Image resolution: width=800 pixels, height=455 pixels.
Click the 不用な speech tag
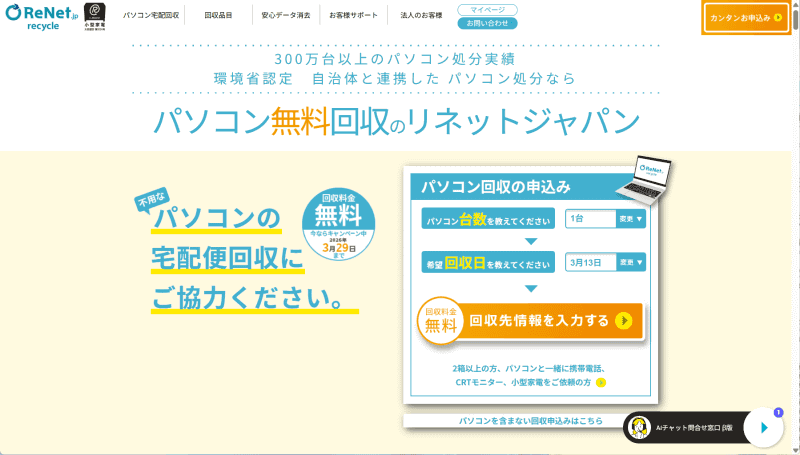point(152,199)
